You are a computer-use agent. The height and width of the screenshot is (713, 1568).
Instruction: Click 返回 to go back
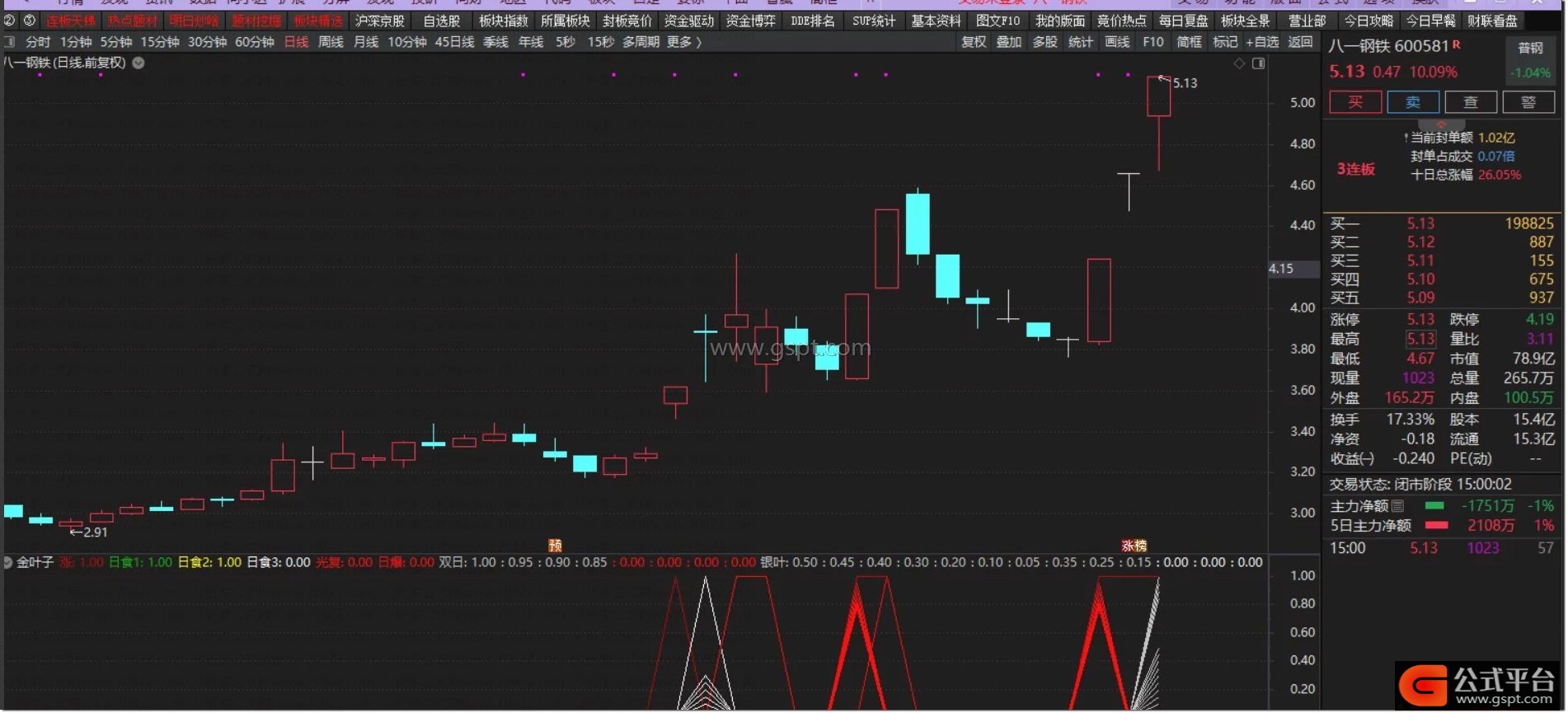pyautogui.click(x=1300, y=42)
